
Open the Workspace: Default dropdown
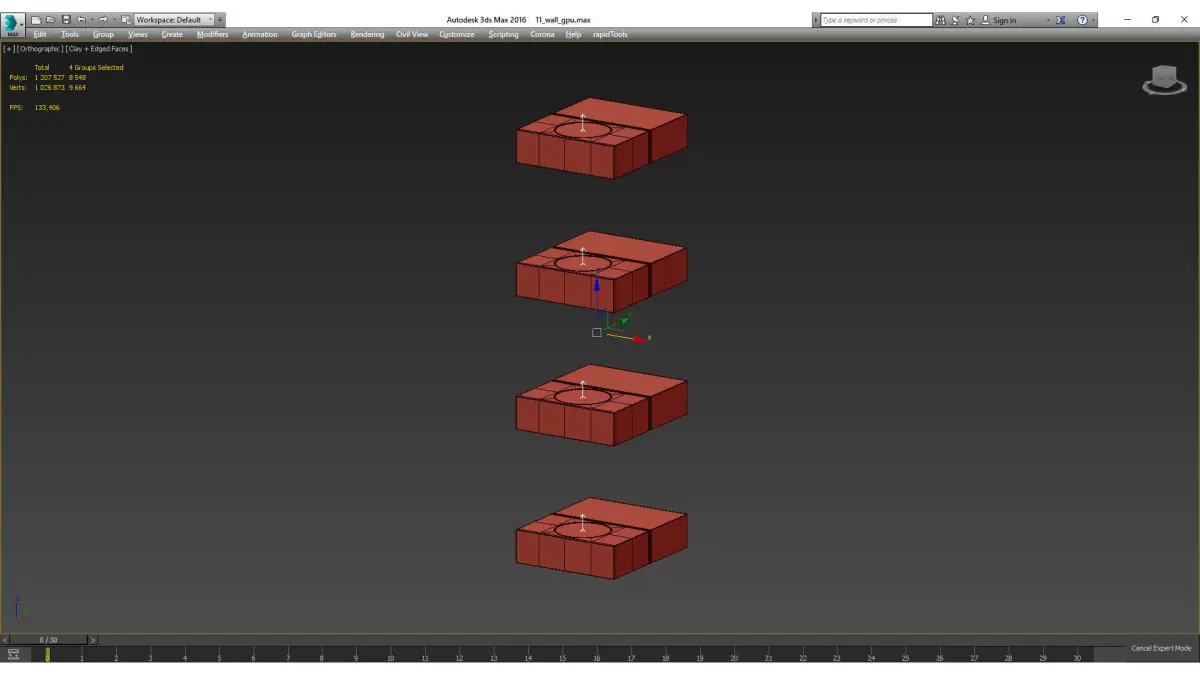pos(174,20)
